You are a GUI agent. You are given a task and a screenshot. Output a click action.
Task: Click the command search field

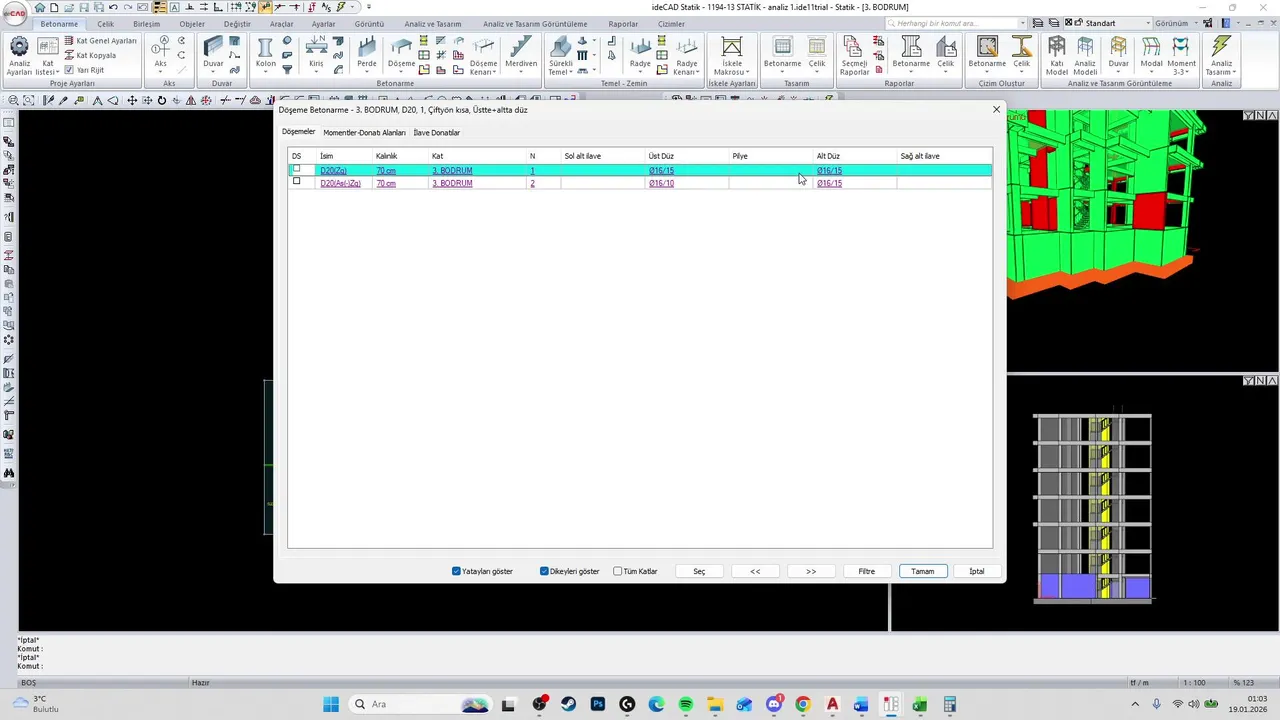tap(950, 23)
